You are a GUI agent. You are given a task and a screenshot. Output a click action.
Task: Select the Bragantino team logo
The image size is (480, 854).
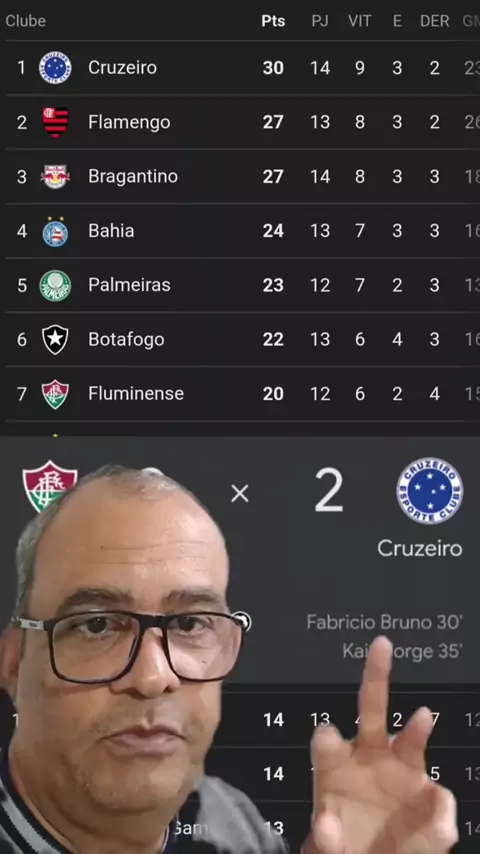click(55, 176)
